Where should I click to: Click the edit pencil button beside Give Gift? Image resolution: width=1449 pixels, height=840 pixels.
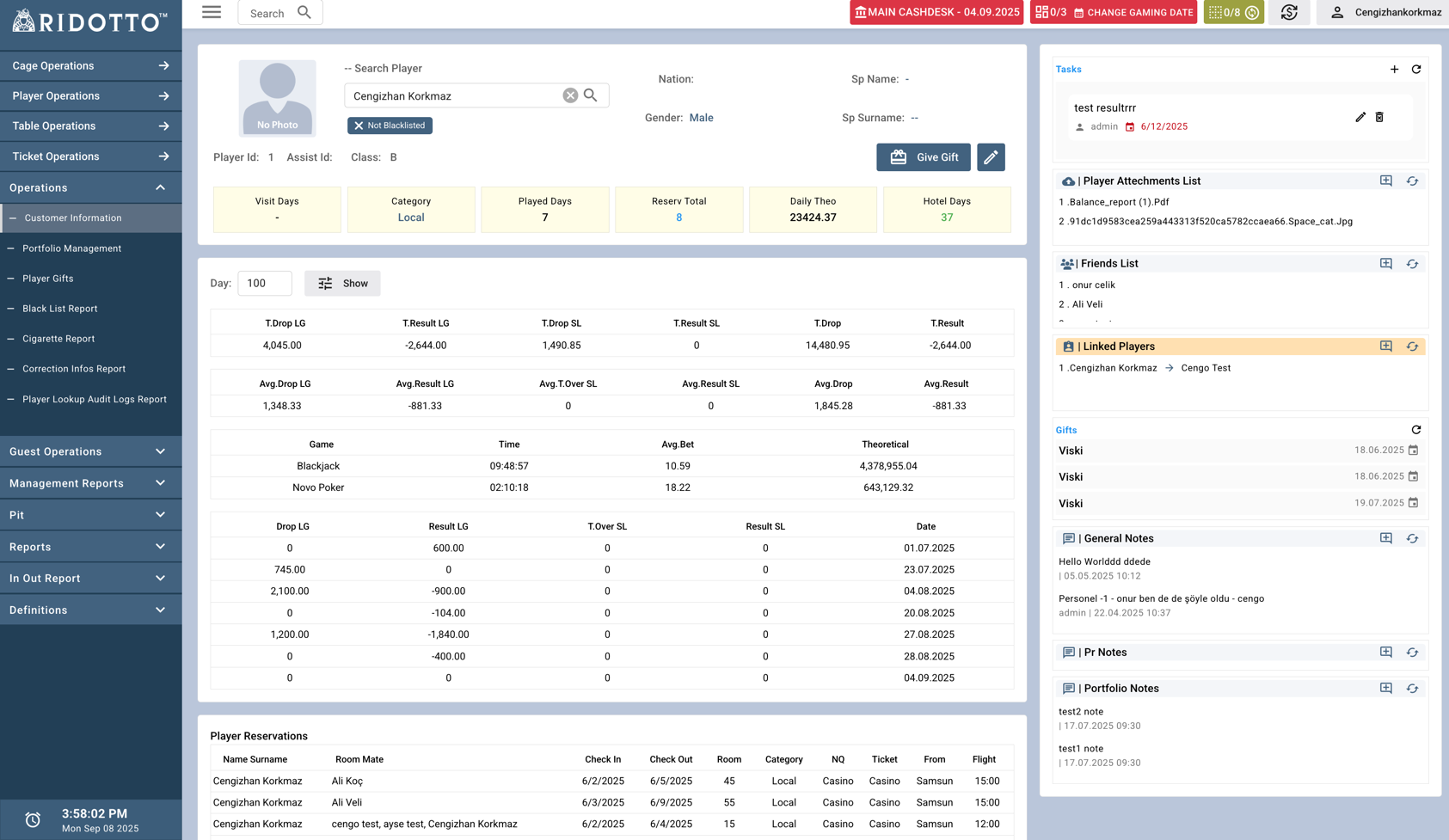coord(991,157)
